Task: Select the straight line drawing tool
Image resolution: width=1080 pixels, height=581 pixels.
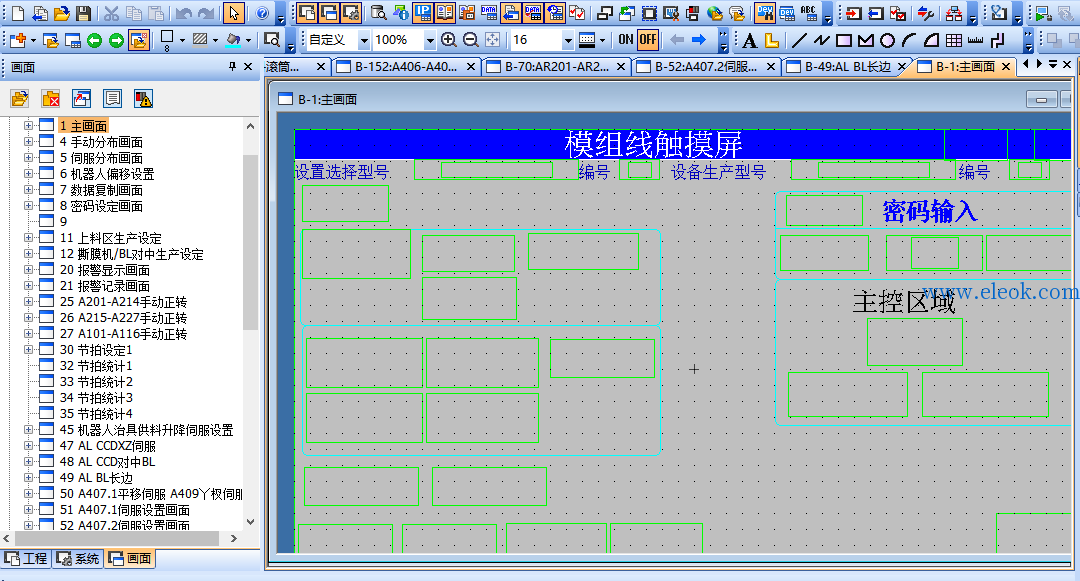Action: point(798,41)
